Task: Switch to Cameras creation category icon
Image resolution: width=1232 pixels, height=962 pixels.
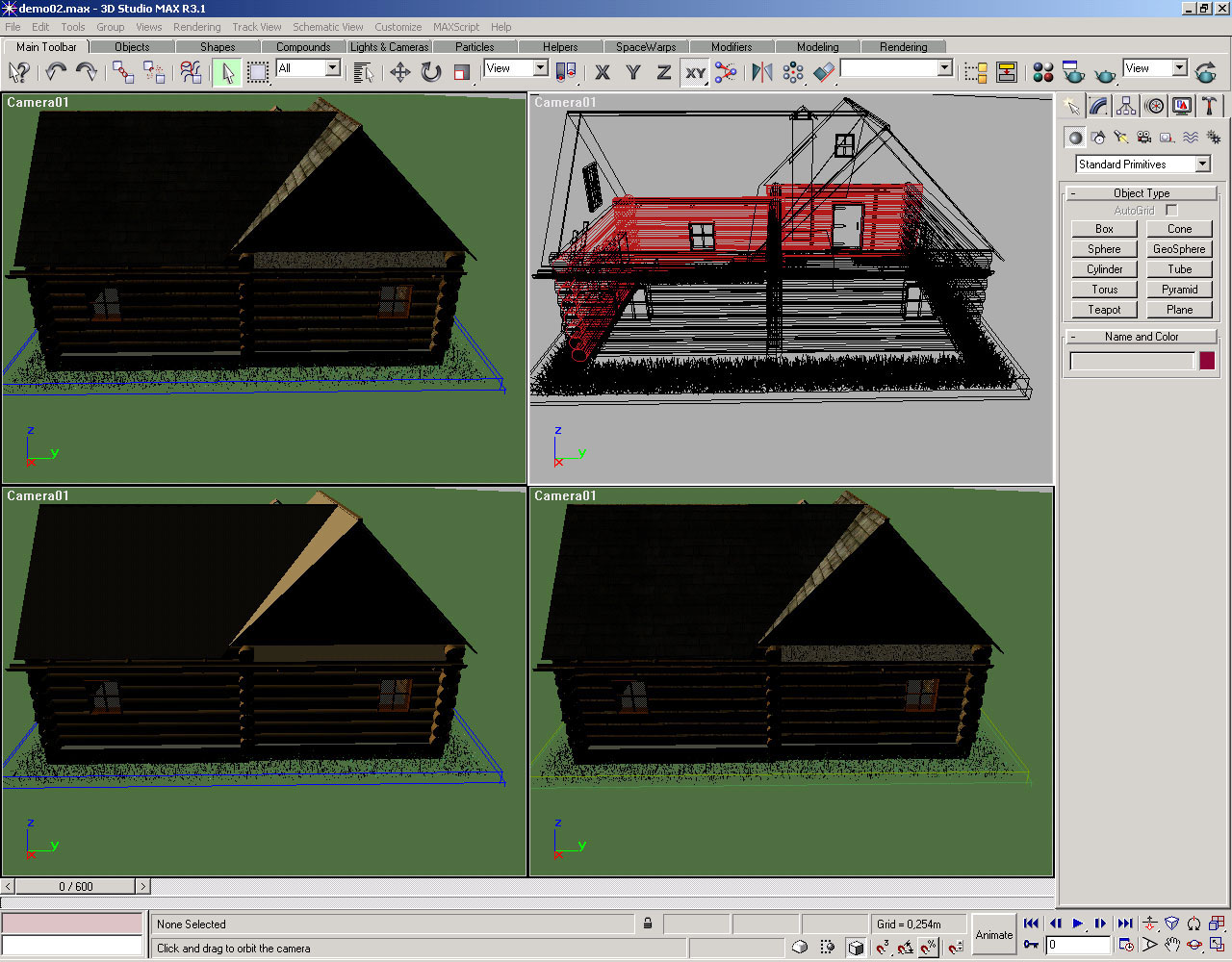Action: pyautogui.click(x=1143, y=138)
